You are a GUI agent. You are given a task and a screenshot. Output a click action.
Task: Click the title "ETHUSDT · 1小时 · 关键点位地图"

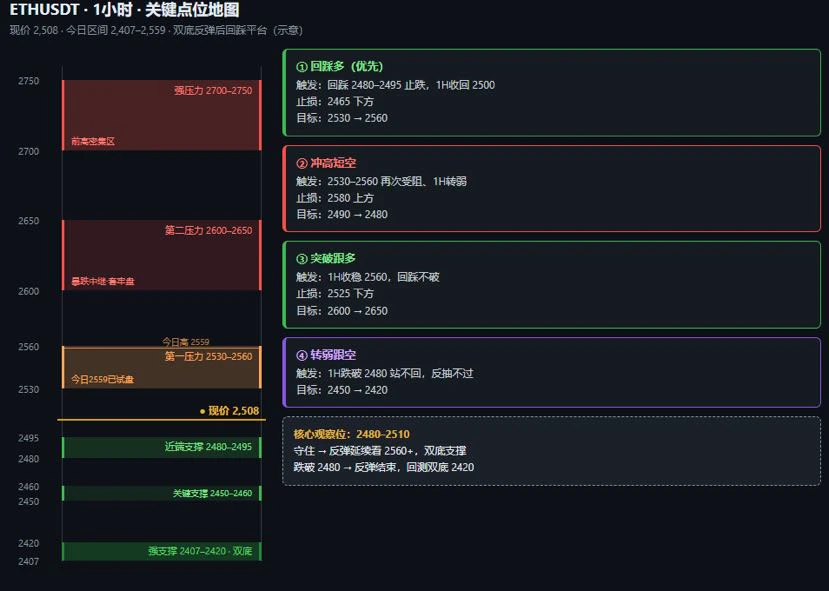coord(124,10)
